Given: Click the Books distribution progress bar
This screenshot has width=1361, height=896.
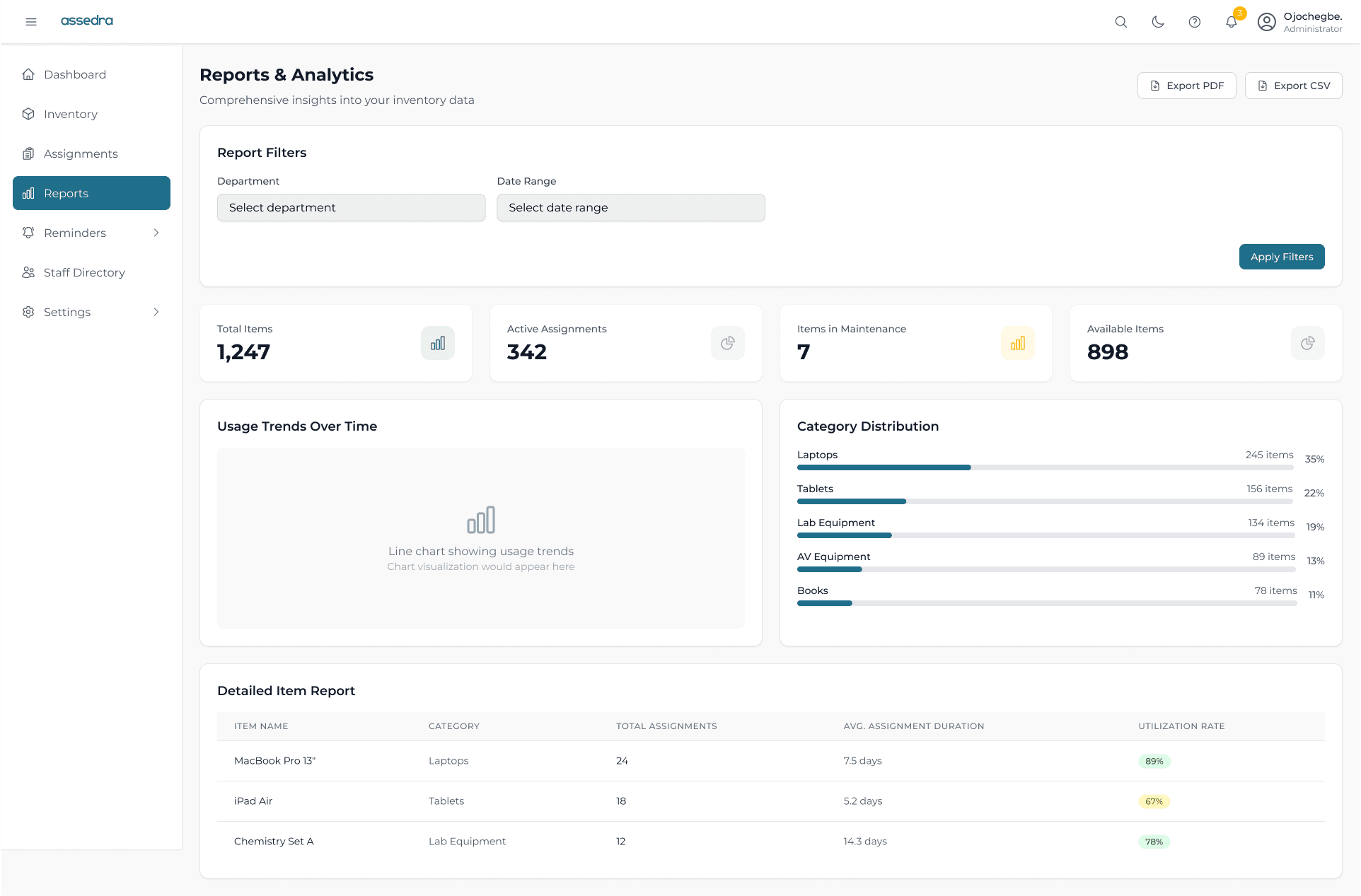Looking at the screenshot, I should (1047, 603).
